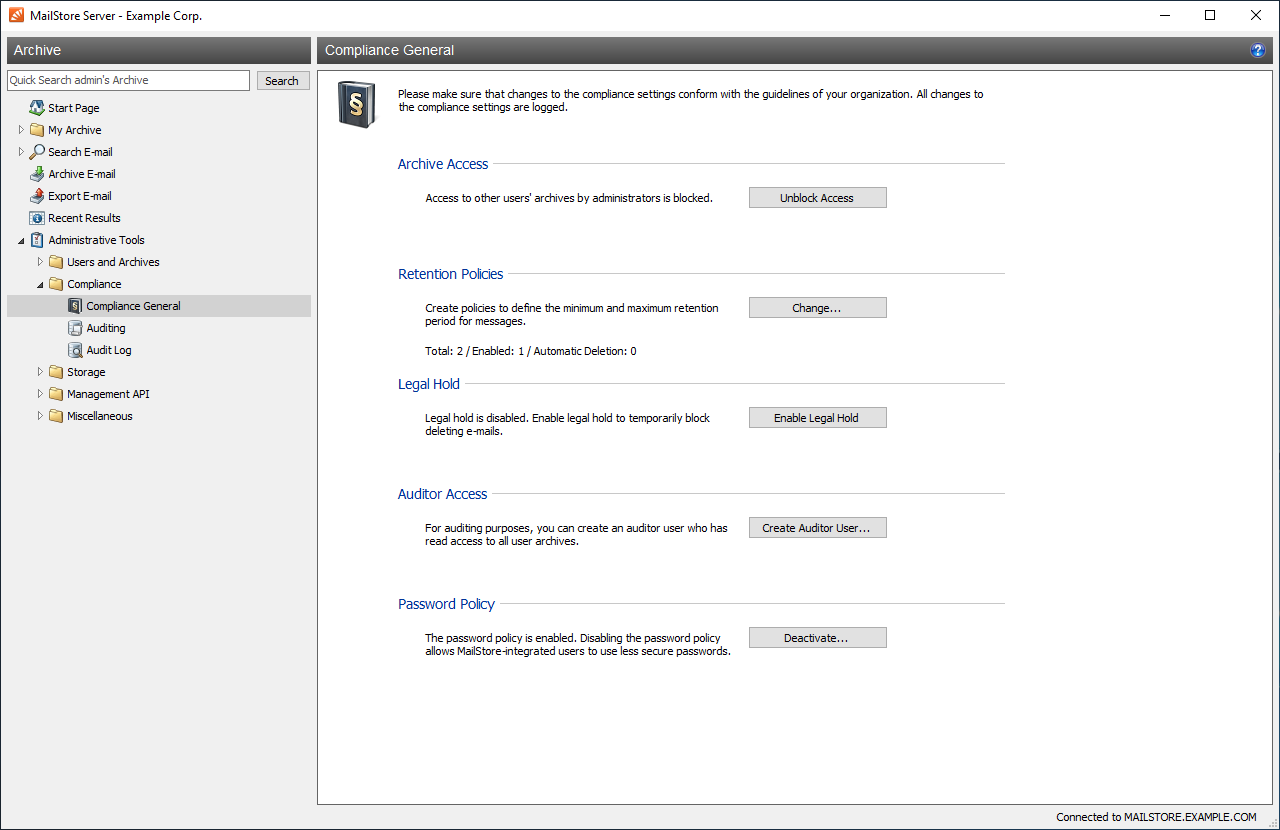Select the Search E-mail magnifier icon
This screenshot has width=1280, height=830.
click(37, 152)
